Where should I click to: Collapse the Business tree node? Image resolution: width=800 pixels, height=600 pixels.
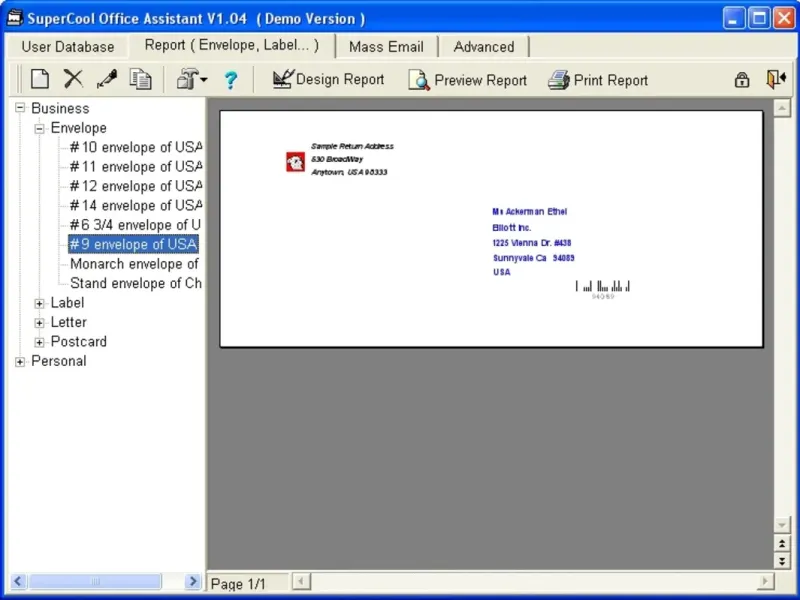pyautogui.click(x=20, y=108)
